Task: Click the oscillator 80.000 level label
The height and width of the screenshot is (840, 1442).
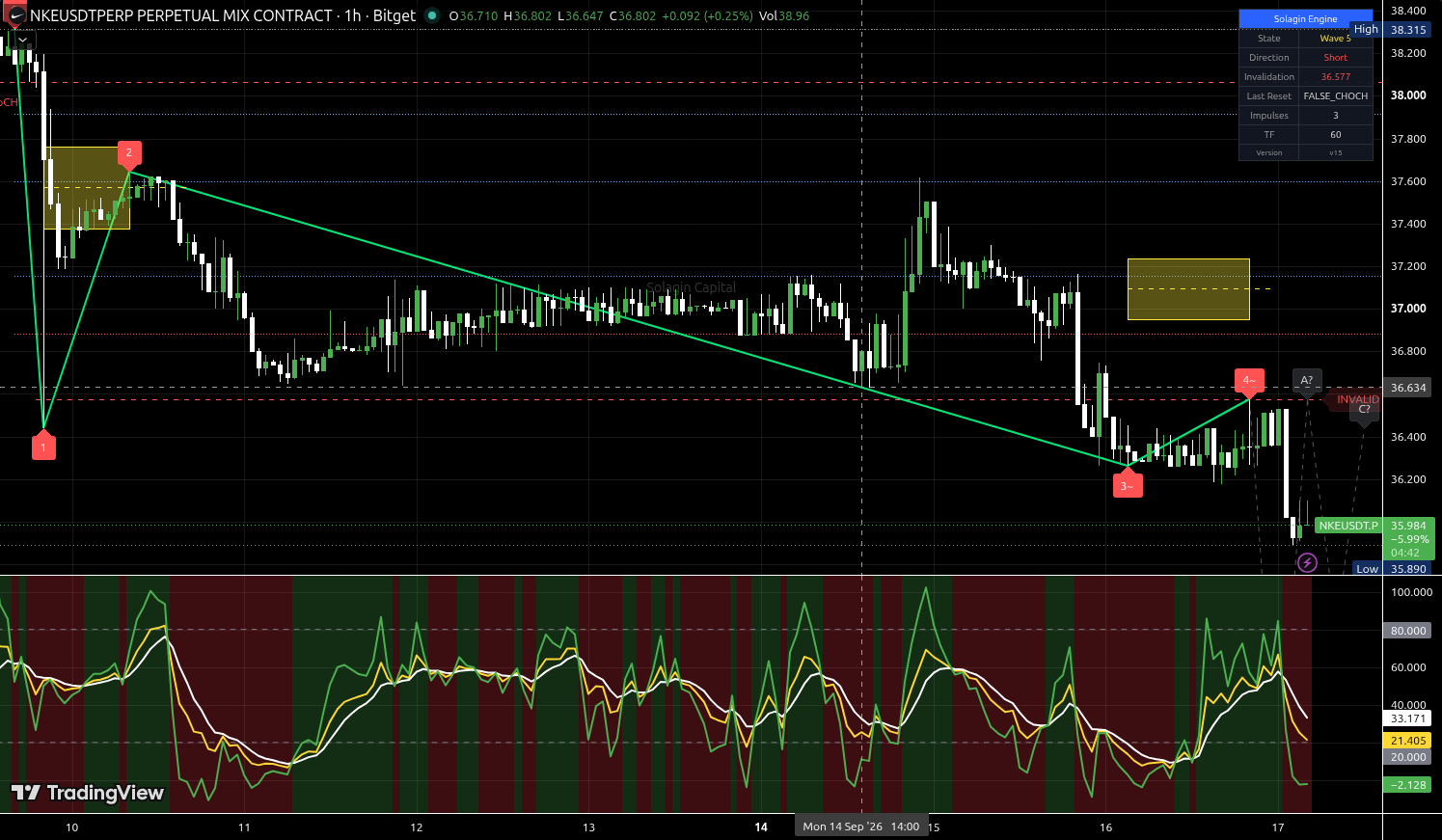Action: click(x=1409, y=631)
